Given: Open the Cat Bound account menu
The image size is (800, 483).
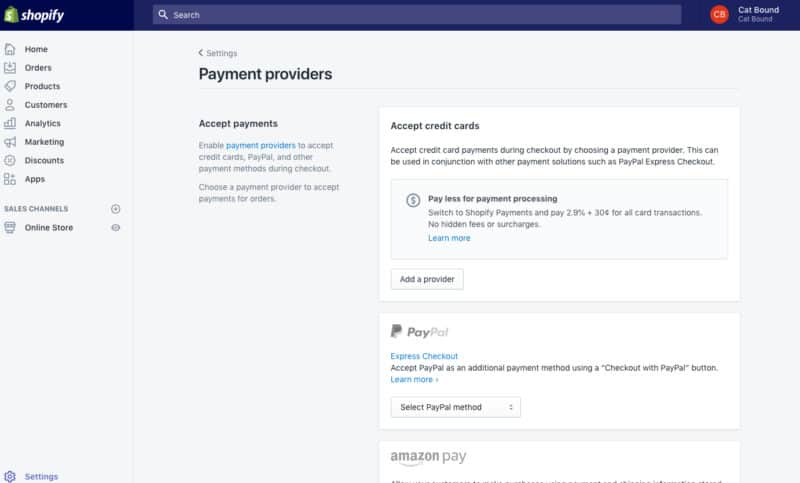Looking at the screenshot, I should [746, 14].
